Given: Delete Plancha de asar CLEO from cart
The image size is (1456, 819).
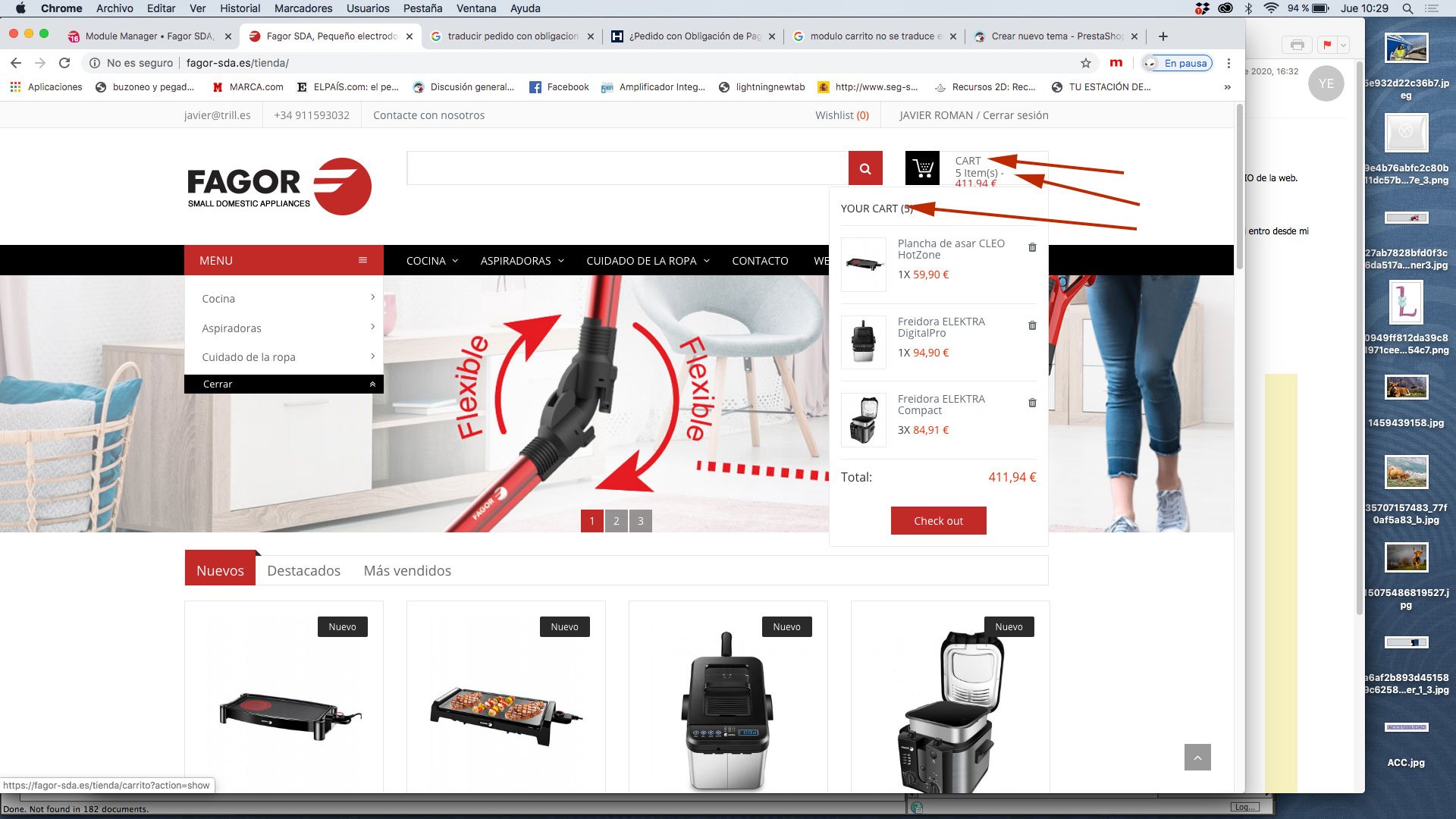Looking at the screenshot, I should point(1032,247).
